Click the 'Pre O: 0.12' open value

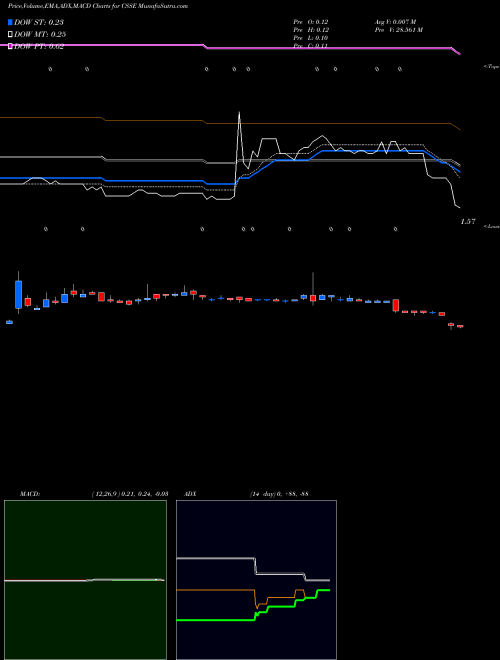pyautogui.click(x=311, y=22)
